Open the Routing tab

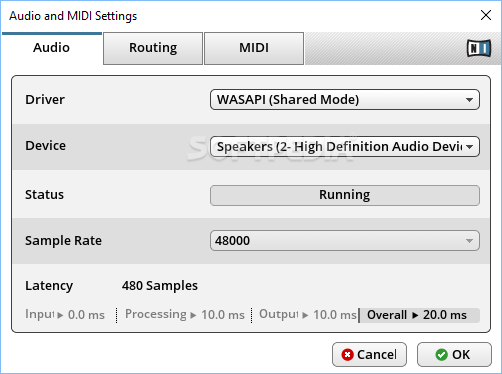[153, 48]
